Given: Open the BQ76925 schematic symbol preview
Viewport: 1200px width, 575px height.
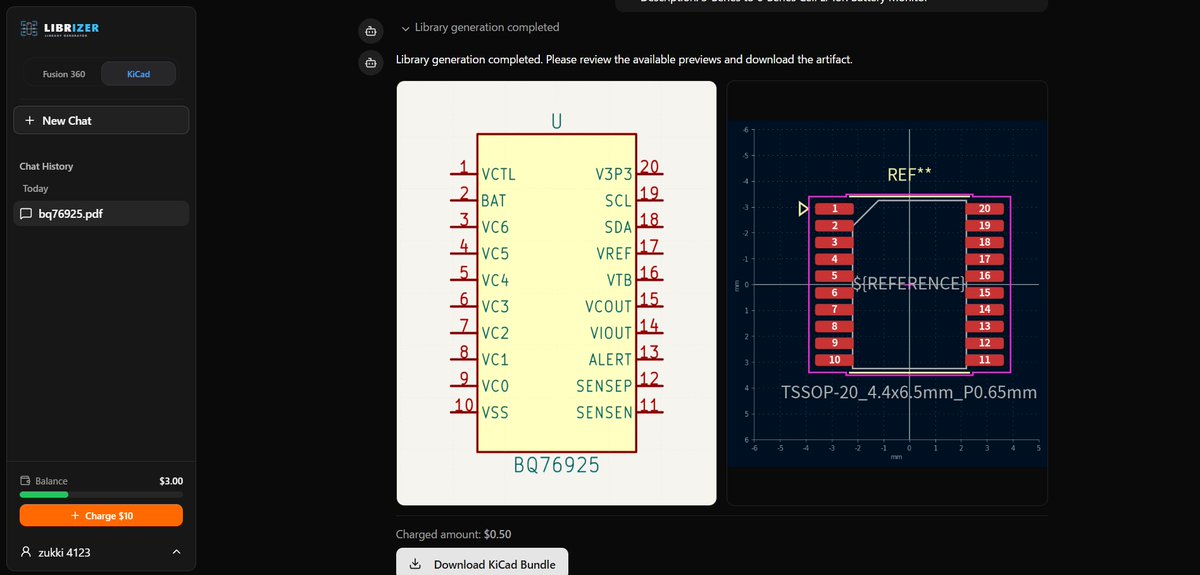Looking at the screenshot, I should [557, 293].
